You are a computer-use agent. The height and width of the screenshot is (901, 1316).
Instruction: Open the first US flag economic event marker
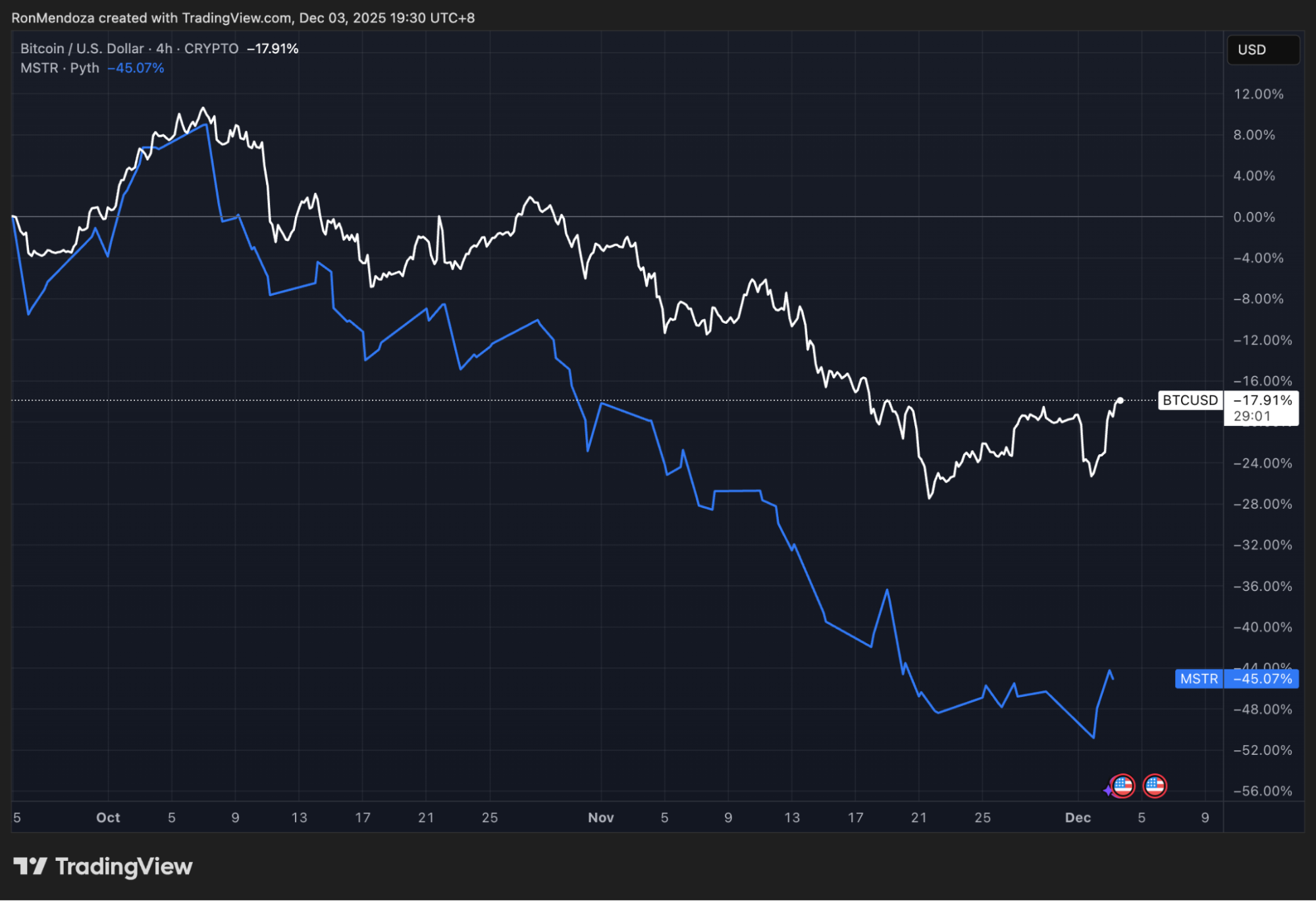click(1123, 785)
